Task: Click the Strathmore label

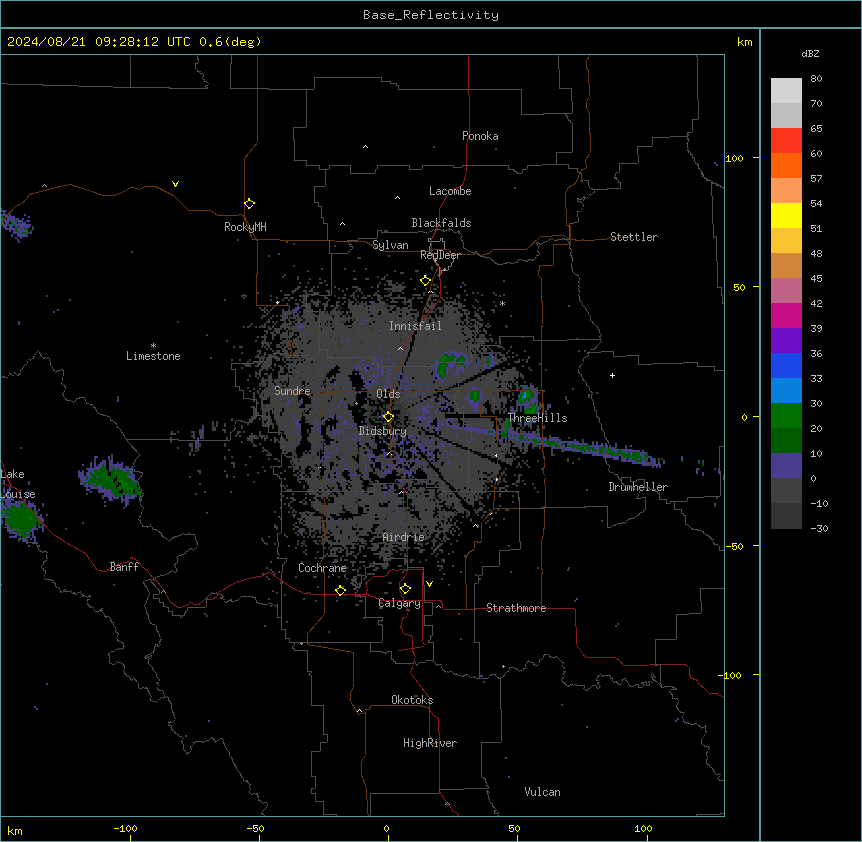Action: pyautogui.click(x=516, y=608)
